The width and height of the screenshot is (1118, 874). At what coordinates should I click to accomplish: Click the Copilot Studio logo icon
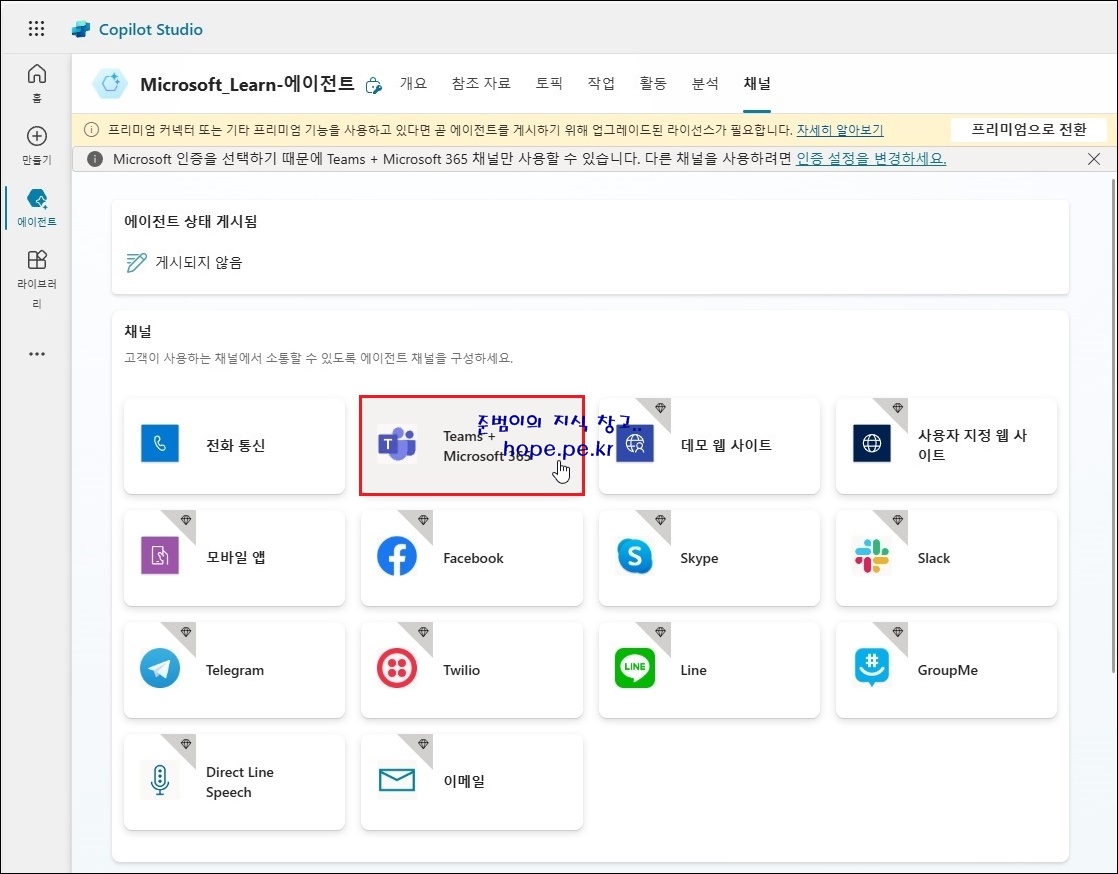tap(81, 29)
